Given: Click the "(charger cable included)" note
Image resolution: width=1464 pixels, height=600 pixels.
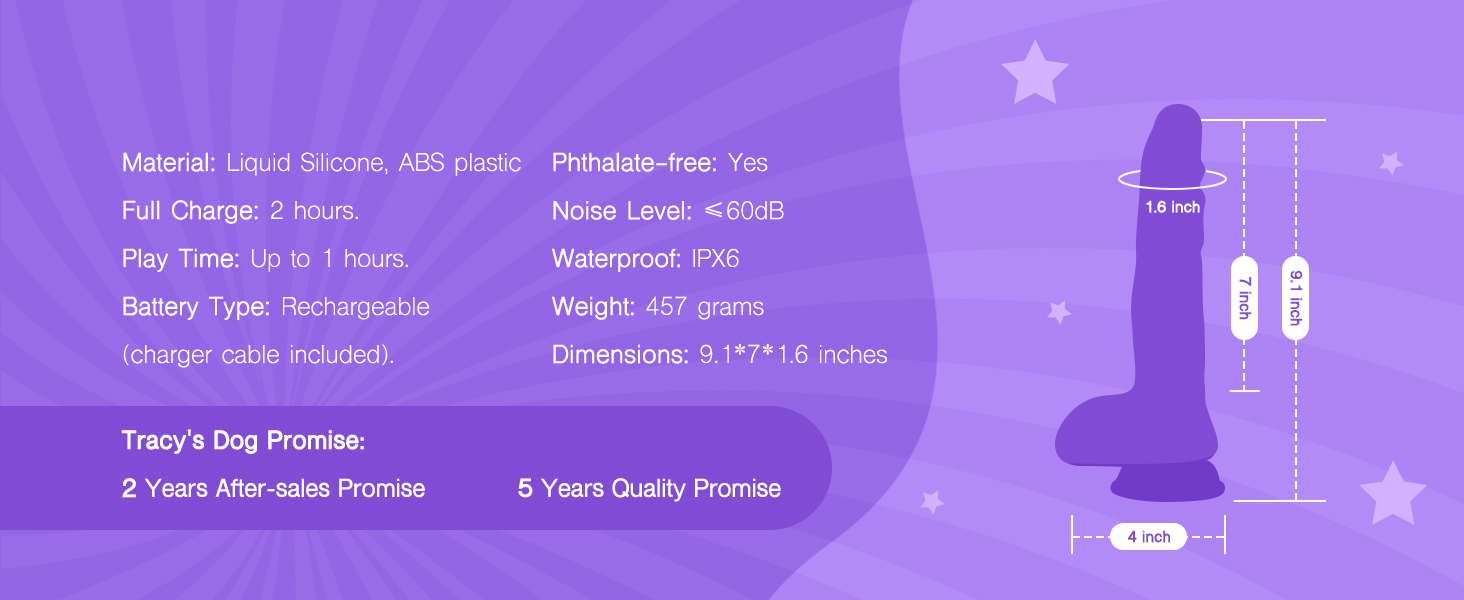Looking at the screenshot, I should pos(257,355).
